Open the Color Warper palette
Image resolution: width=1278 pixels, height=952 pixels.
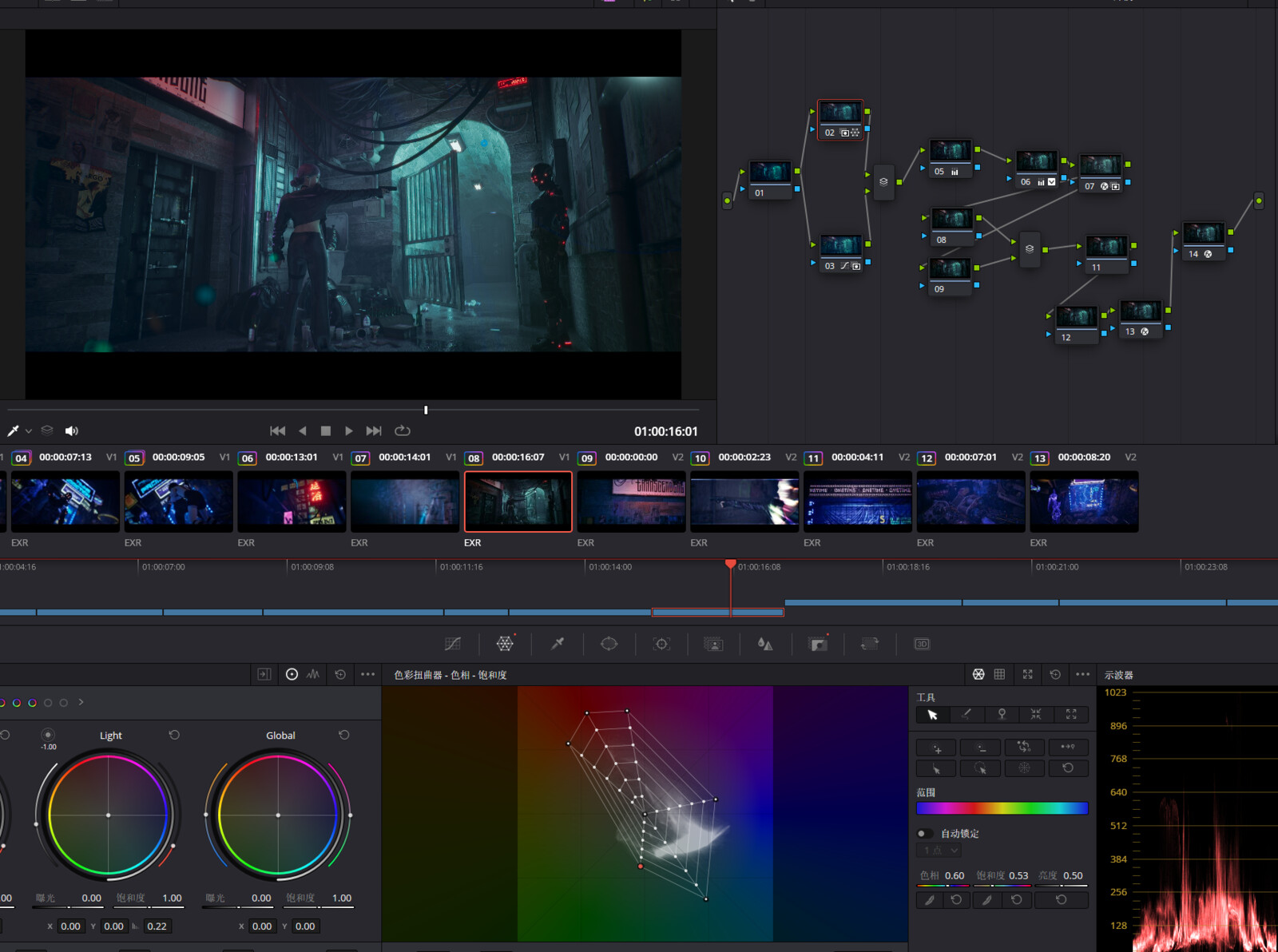[x=505, y=644]
